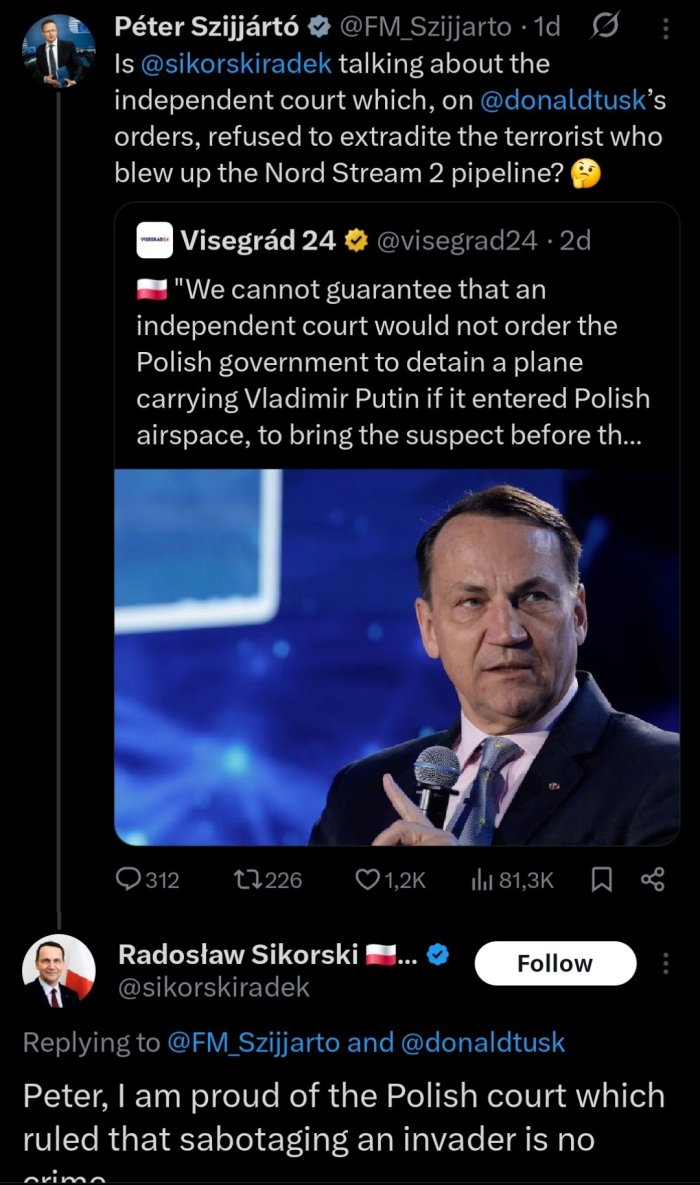Bookmark Péter Szijjártó's tweet
The width and height of the screenshot is (700, 1185).
coord(602,879)
